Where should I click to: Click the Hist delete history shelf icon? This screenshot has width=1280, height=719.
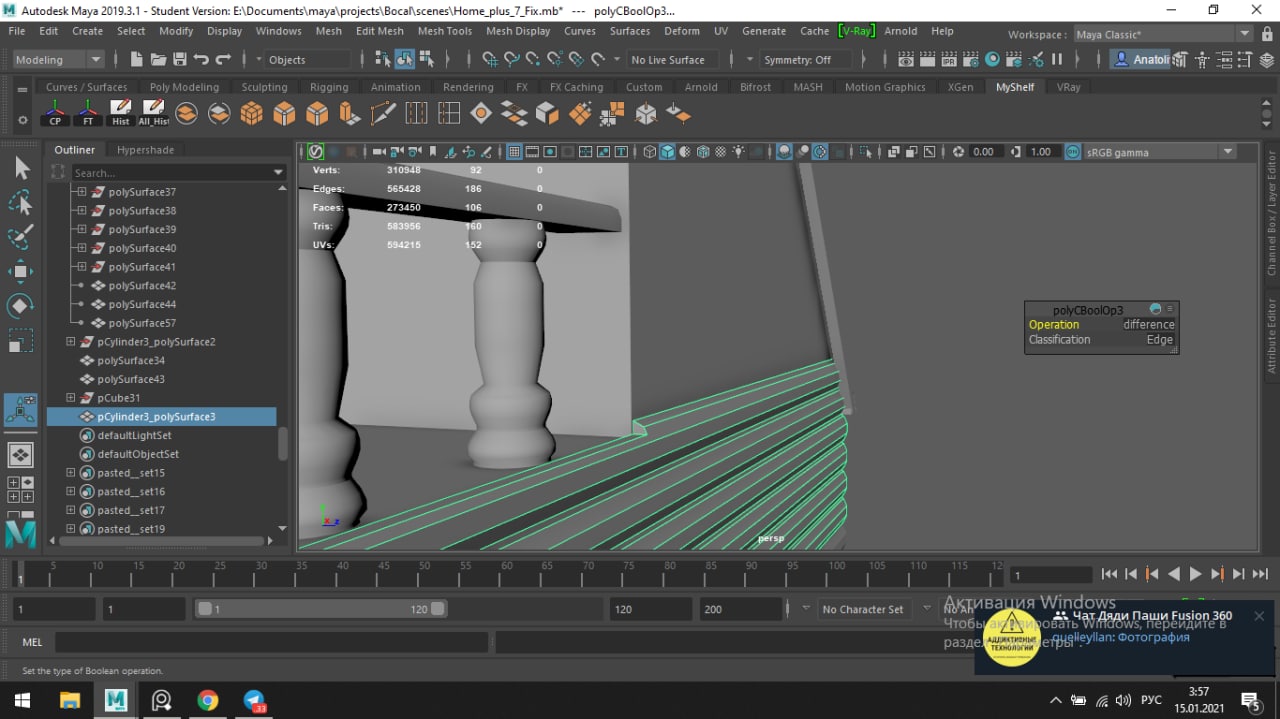point(121,113)
